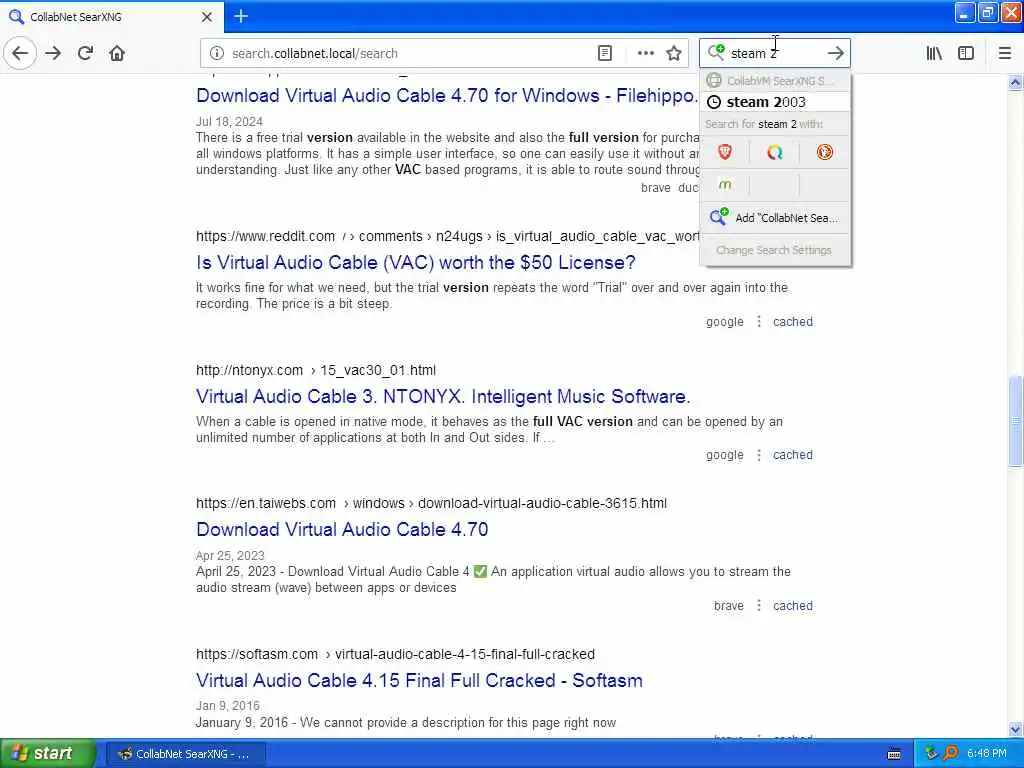Screen dimensions: 1024x768
Task: Submit search with the arrow button
Action: click(835, 53)
